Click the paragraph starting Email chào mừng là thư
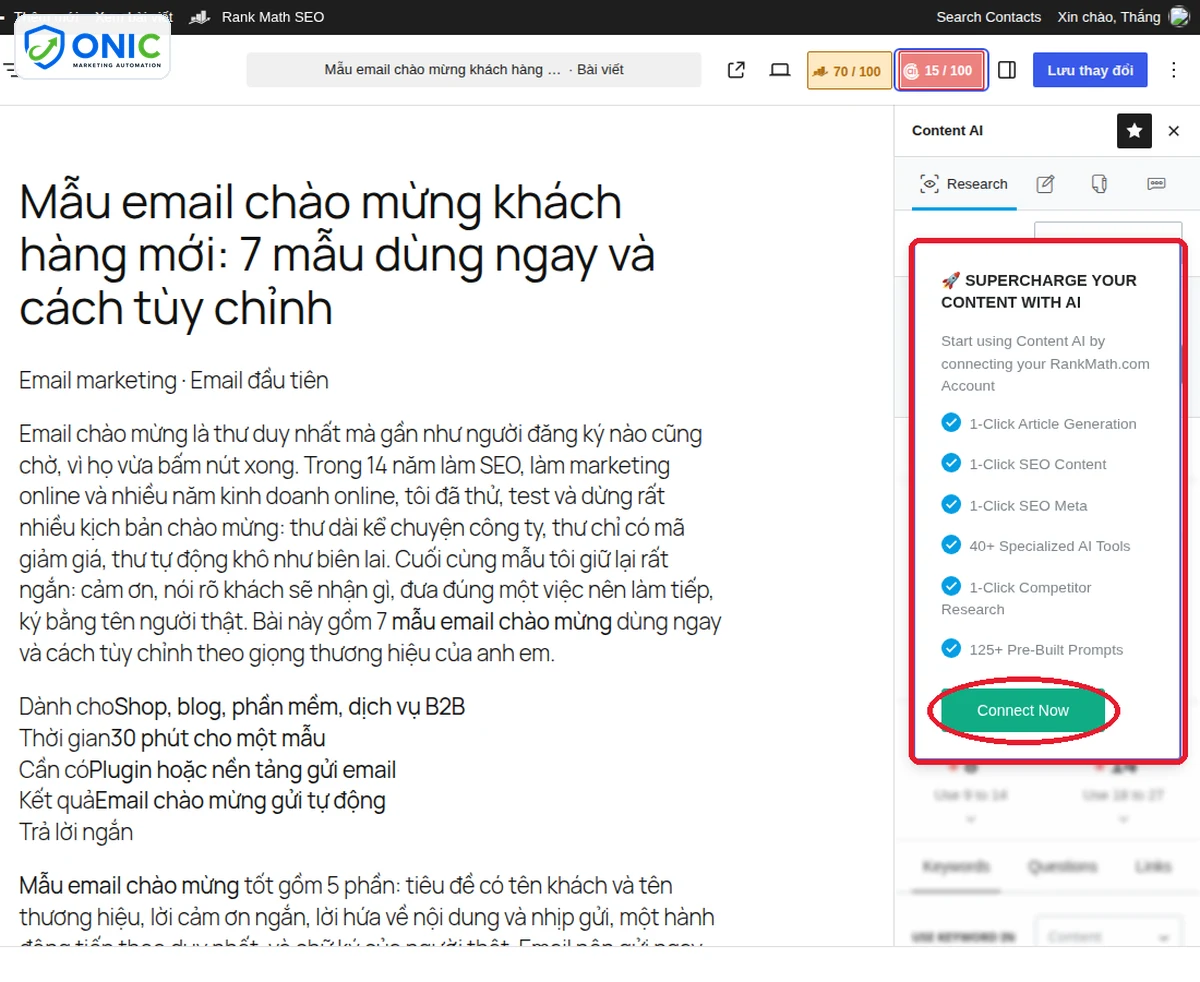 [x=371, y=544]
